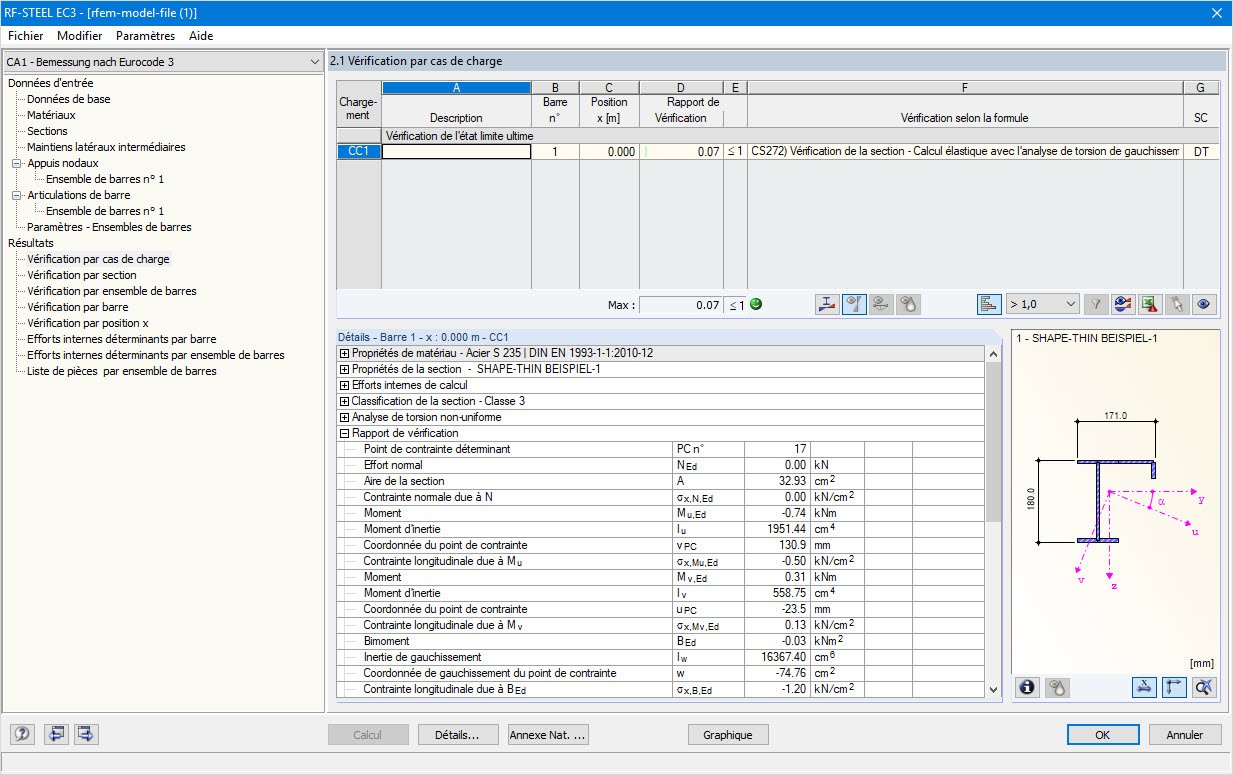Open the Fichier menu
Image resolution: width=1233 pixels, height=775 pixels.
(x=25, y=35)
